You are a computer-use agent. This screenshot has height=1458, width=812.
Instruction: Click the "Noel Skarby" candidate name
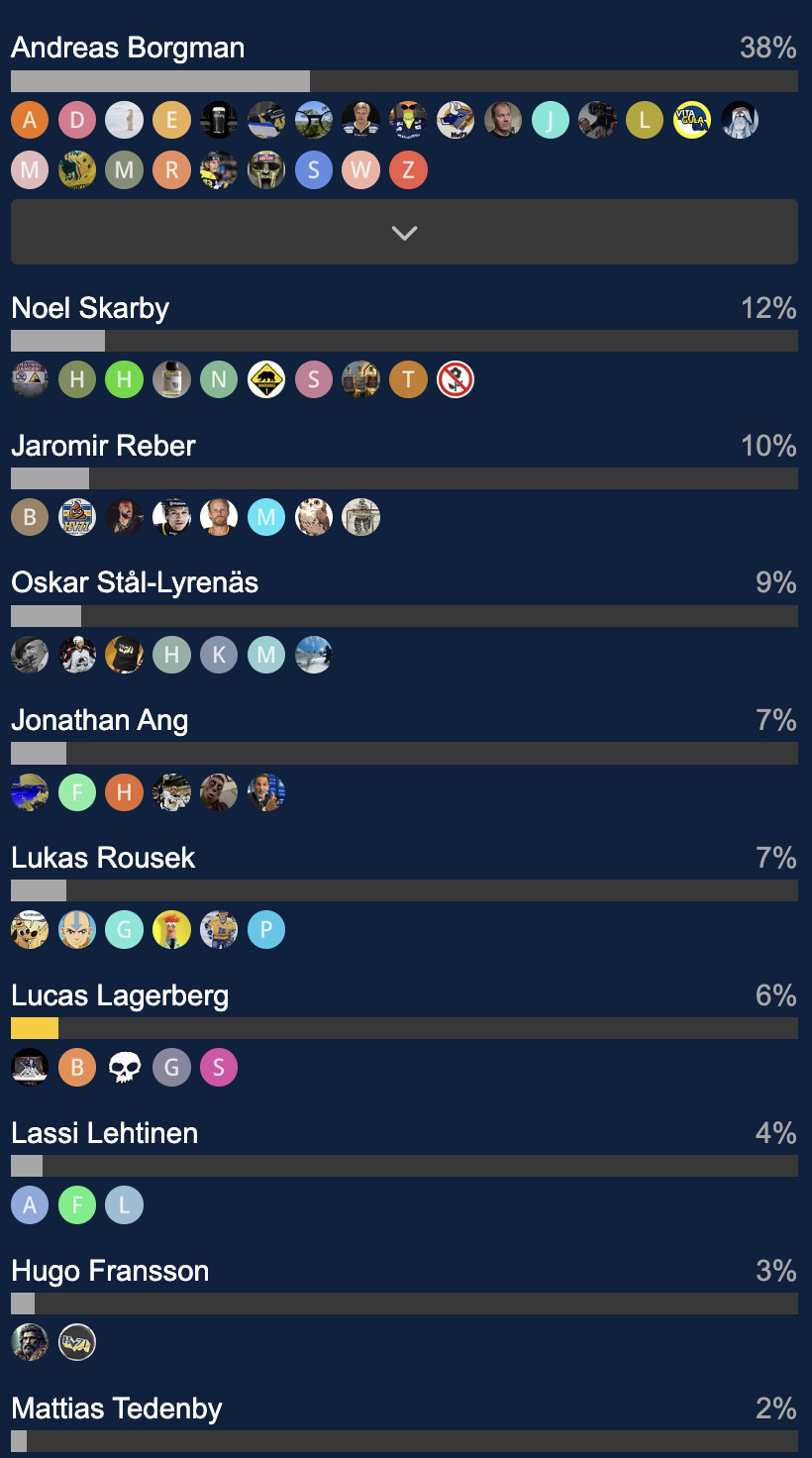[x=90, y=308]
